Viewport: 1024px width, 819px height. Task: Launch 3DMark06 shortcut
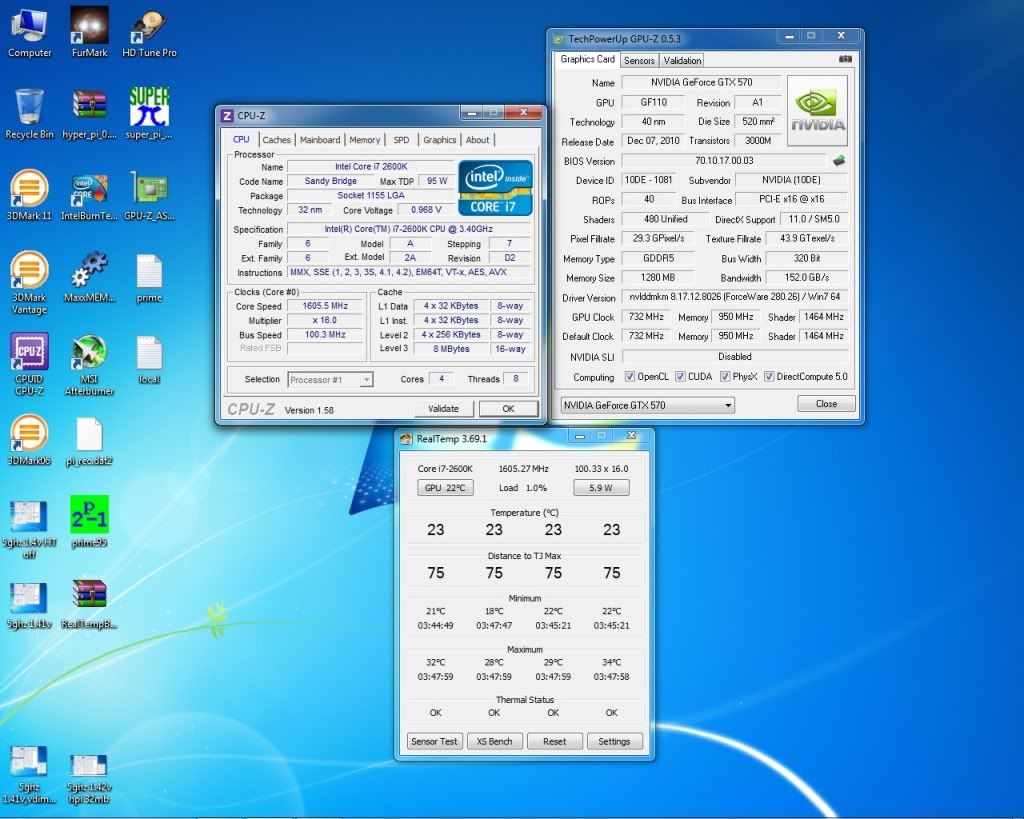29,440
